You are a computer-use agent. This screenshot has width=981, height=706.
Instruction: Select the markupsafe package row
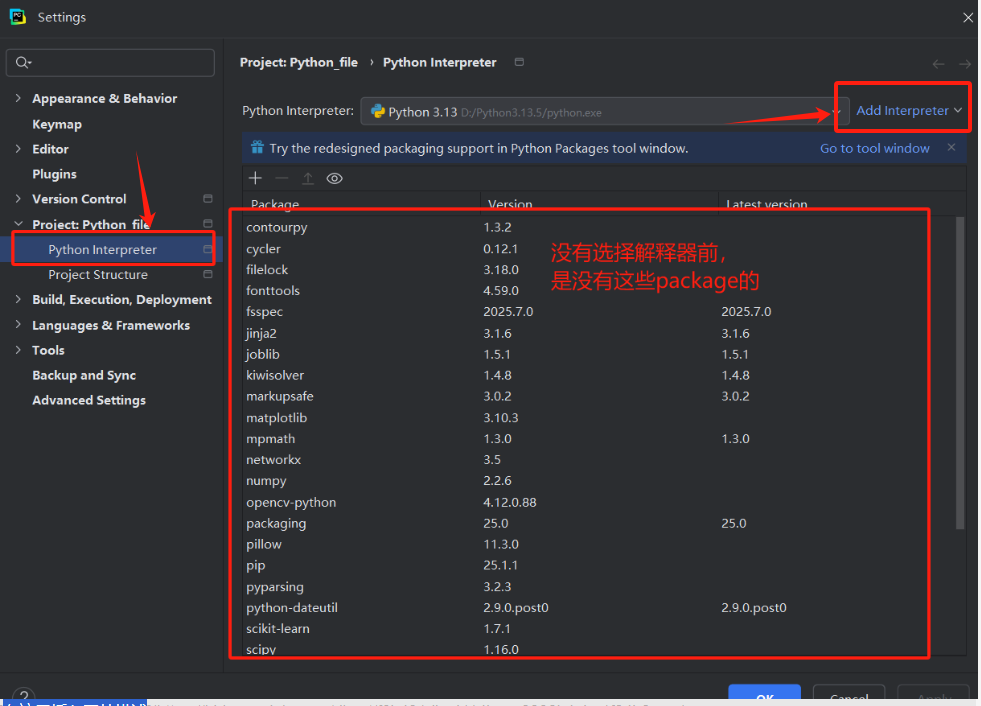(x=599, y=396)
